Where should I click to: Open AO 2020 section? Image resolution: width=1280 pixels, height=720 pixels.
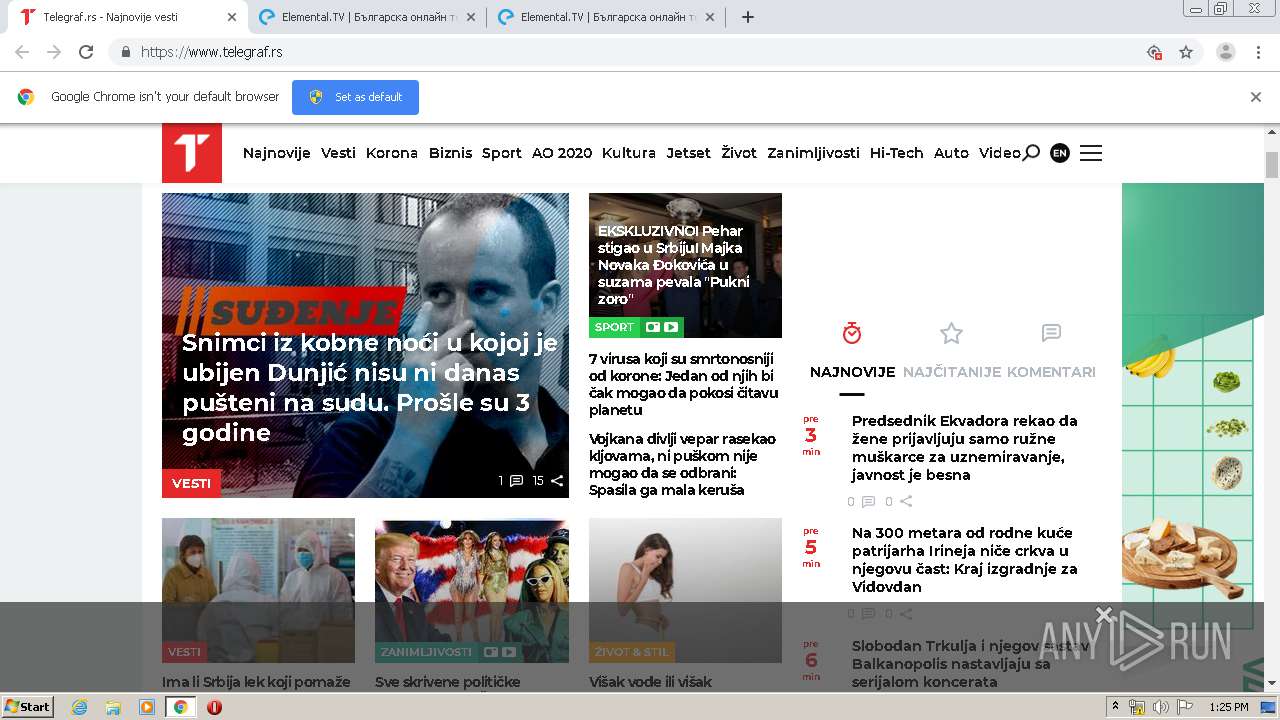562,153
